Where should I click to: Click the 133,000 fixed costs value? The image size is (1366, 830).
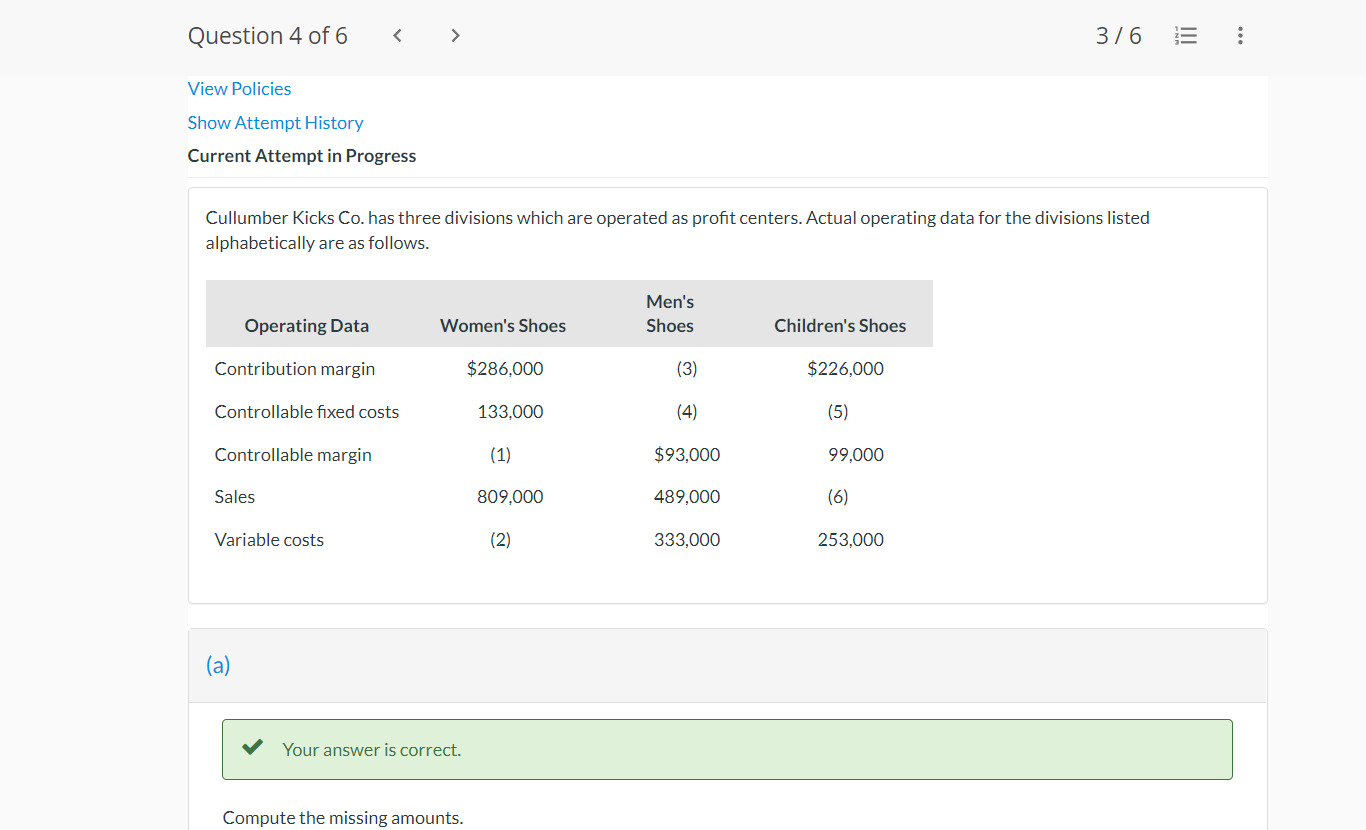[x=510, y=412]
